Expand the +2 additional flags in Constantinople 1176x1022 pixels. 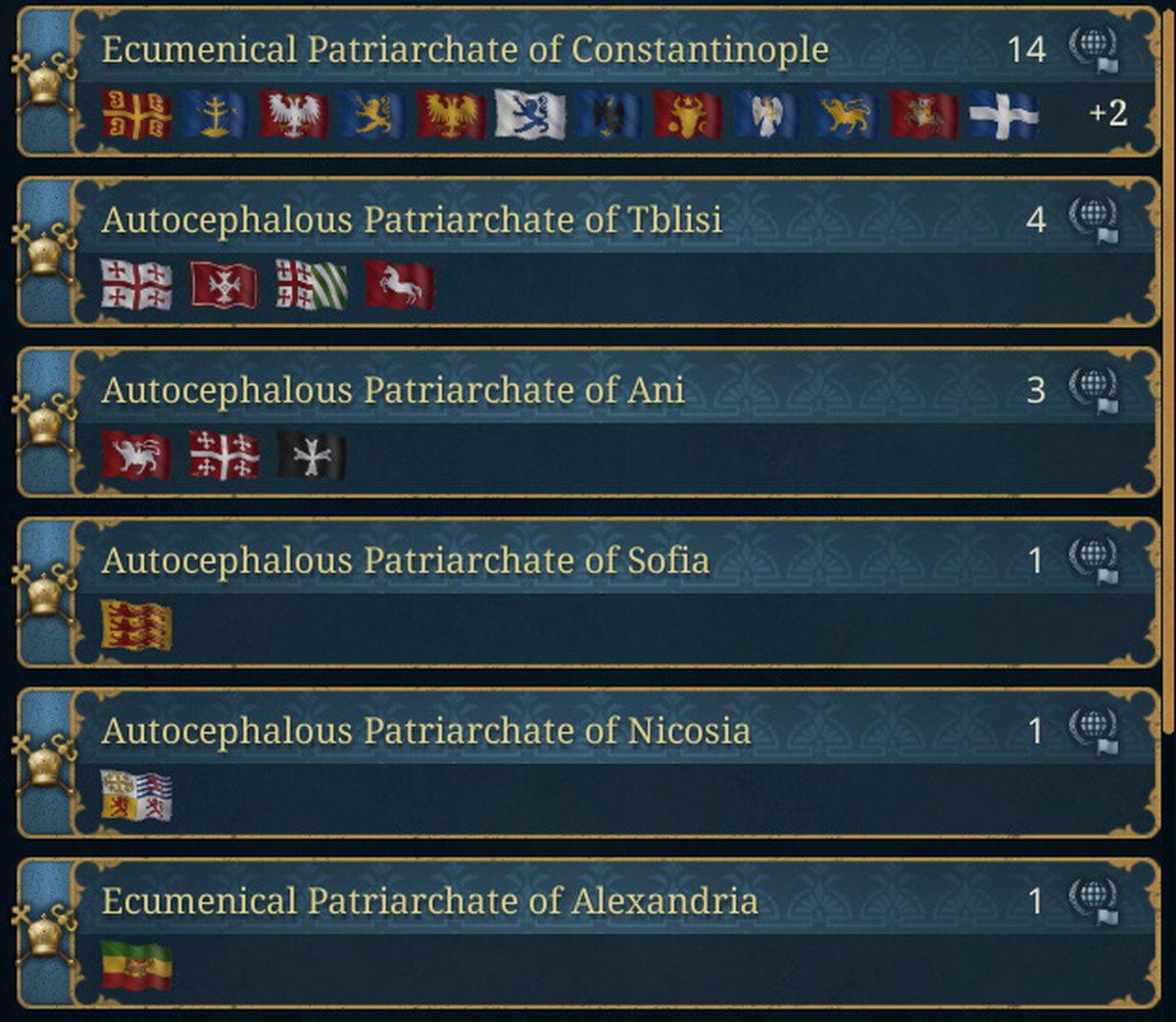(1107, 114)
